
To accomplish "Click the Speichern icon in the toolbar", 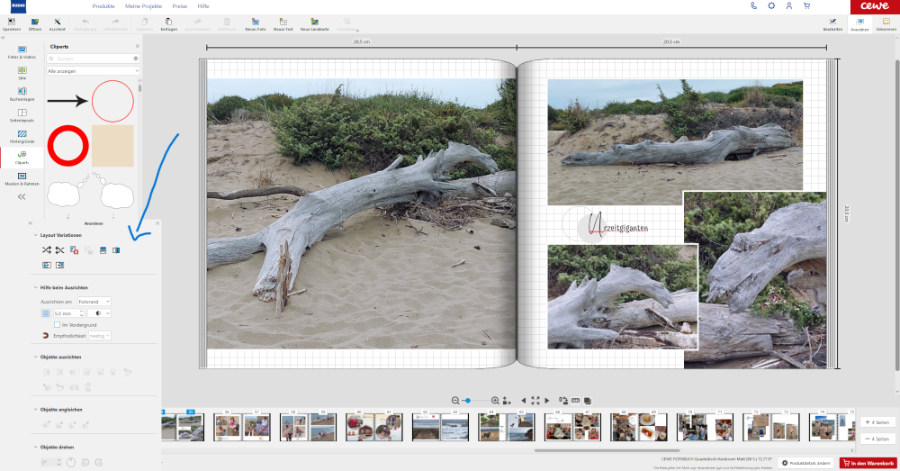I will coord(11,22).
